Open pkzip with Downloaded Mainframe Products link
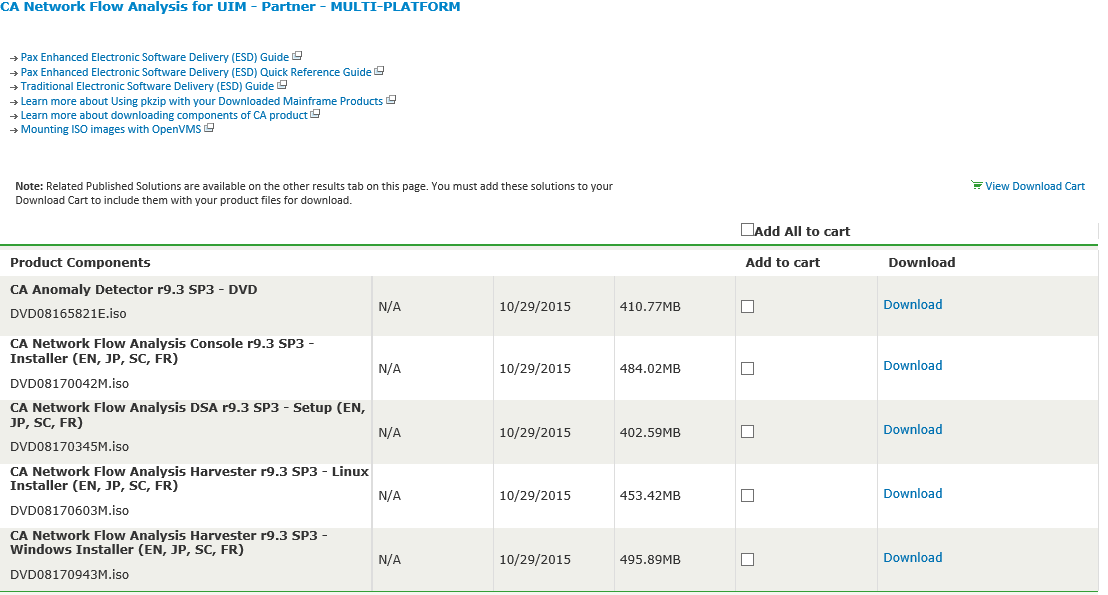Viewport: 1108px width, 595px height. click(201, 101)
